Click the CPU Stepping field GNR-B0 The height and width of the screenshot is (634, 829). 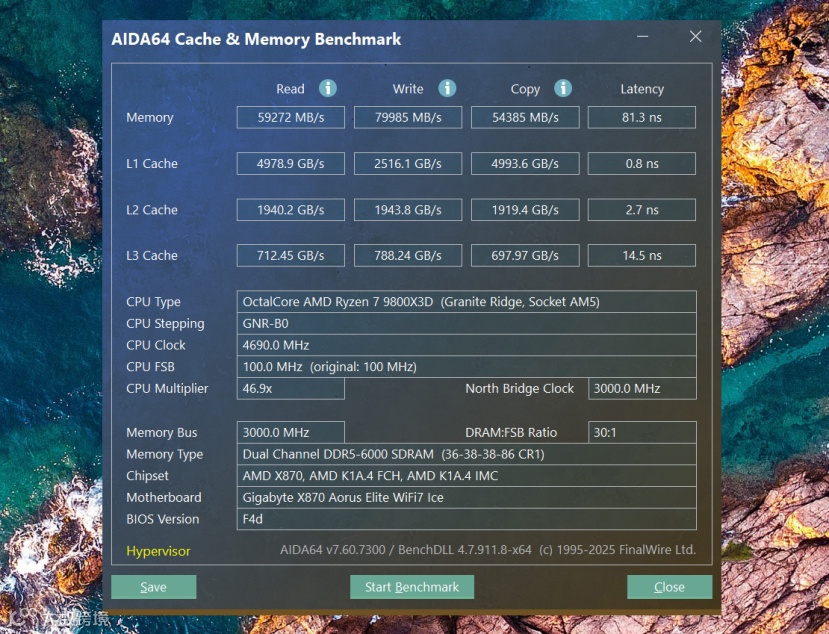[x=466, y=323]
